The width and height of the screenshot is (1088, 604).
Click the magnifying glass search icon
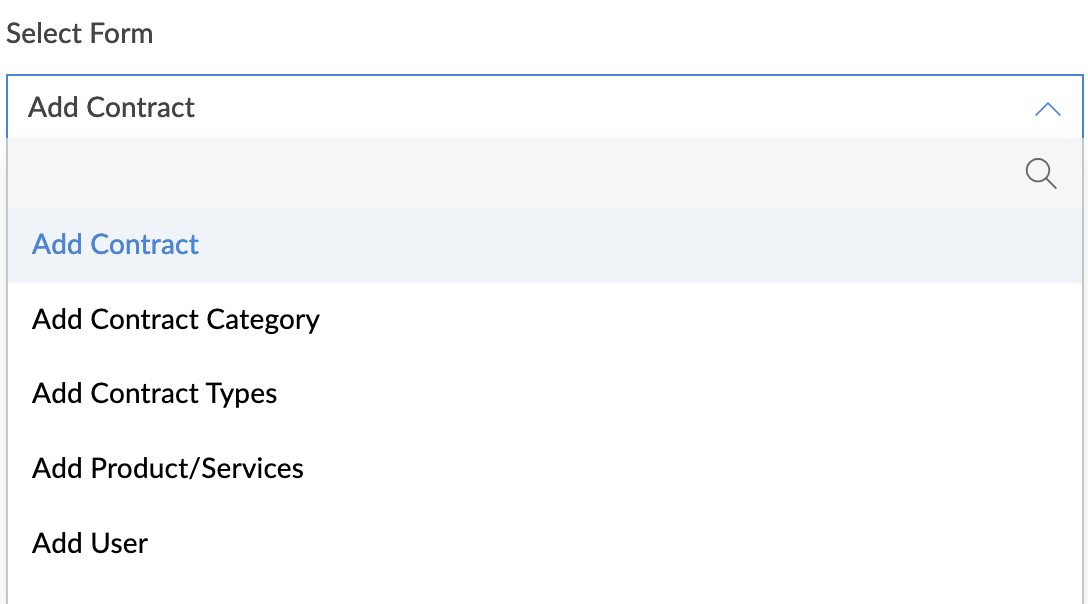[1041, 174]
